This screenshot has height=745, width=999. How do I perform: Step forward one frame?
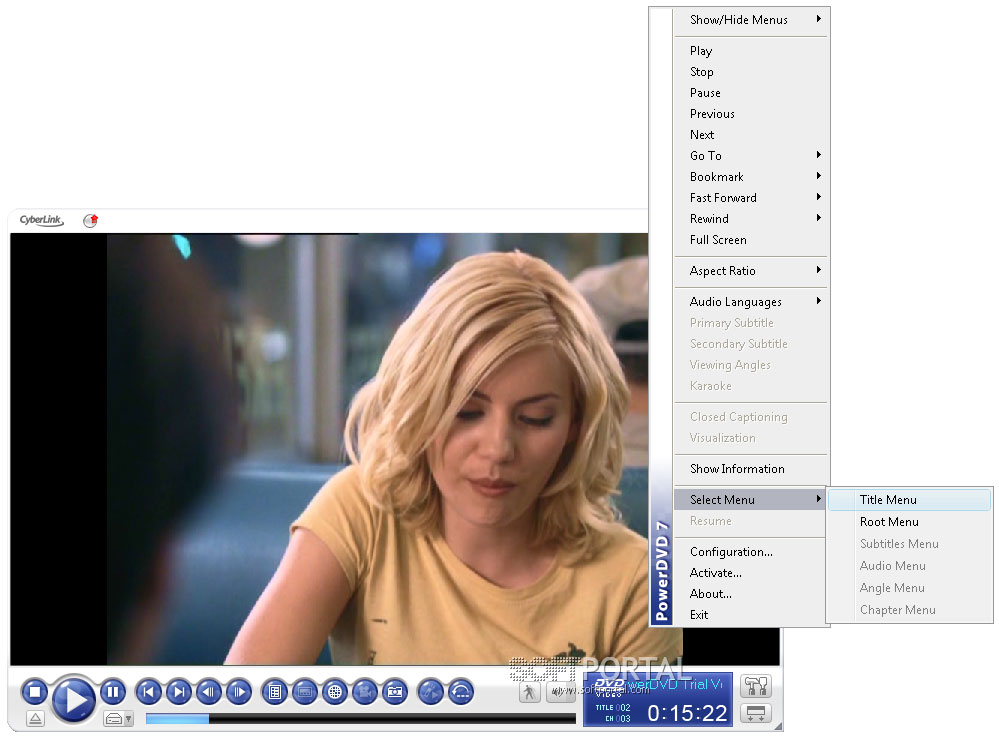239,691
